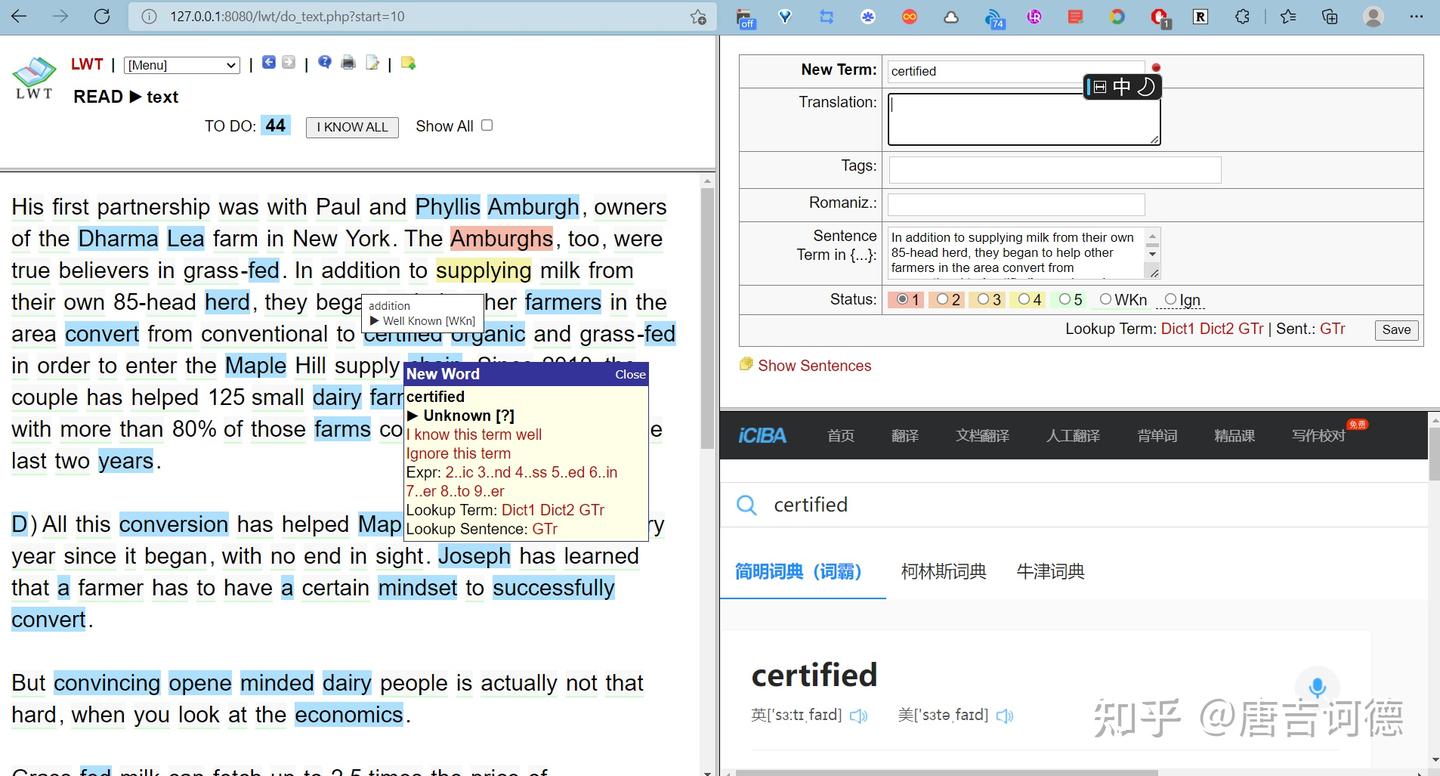Select the WKn well-known status radio

pos(1106,299)
